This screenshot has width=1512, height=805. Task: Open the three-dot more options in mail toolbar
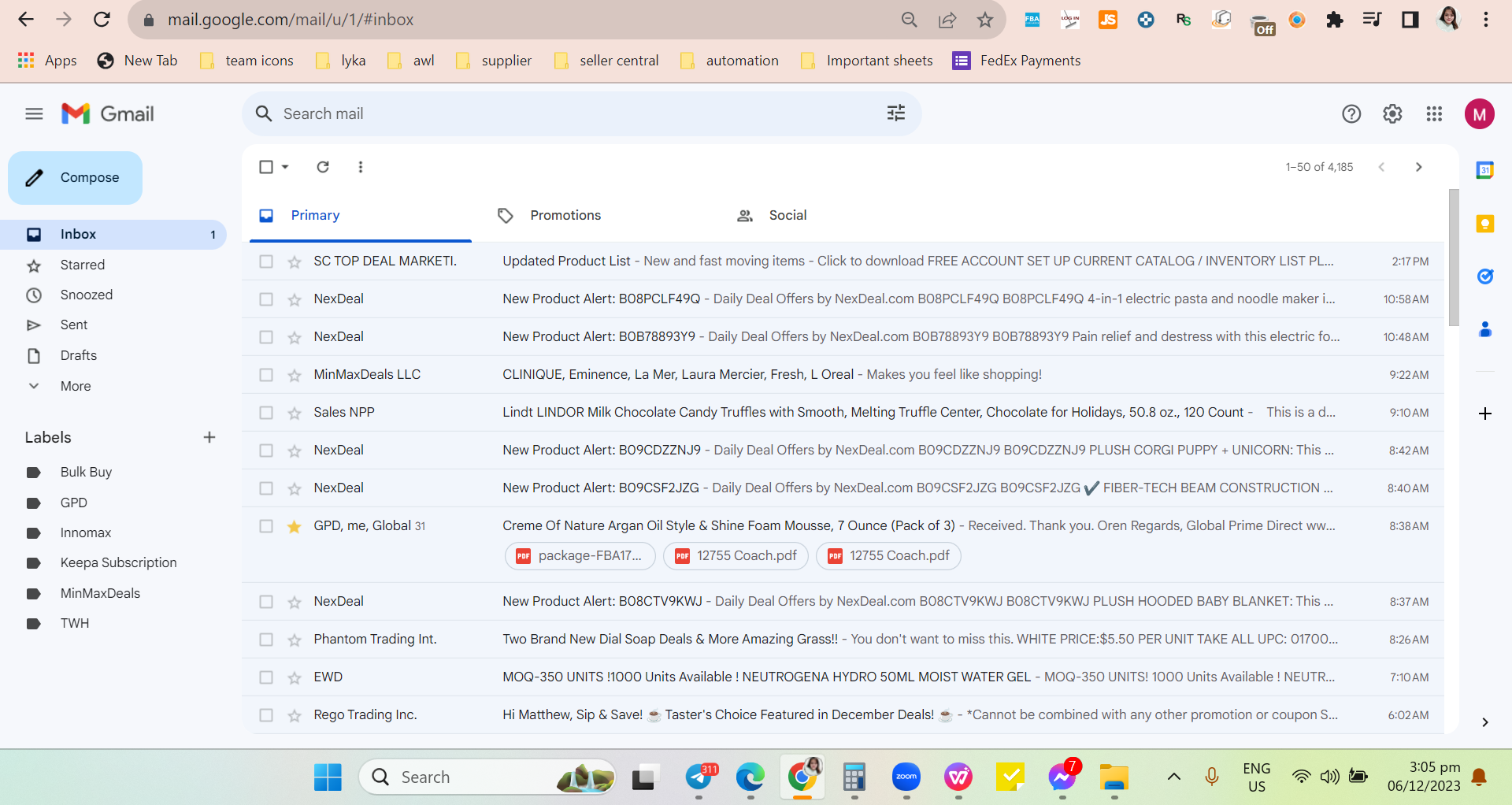(361, 167)
